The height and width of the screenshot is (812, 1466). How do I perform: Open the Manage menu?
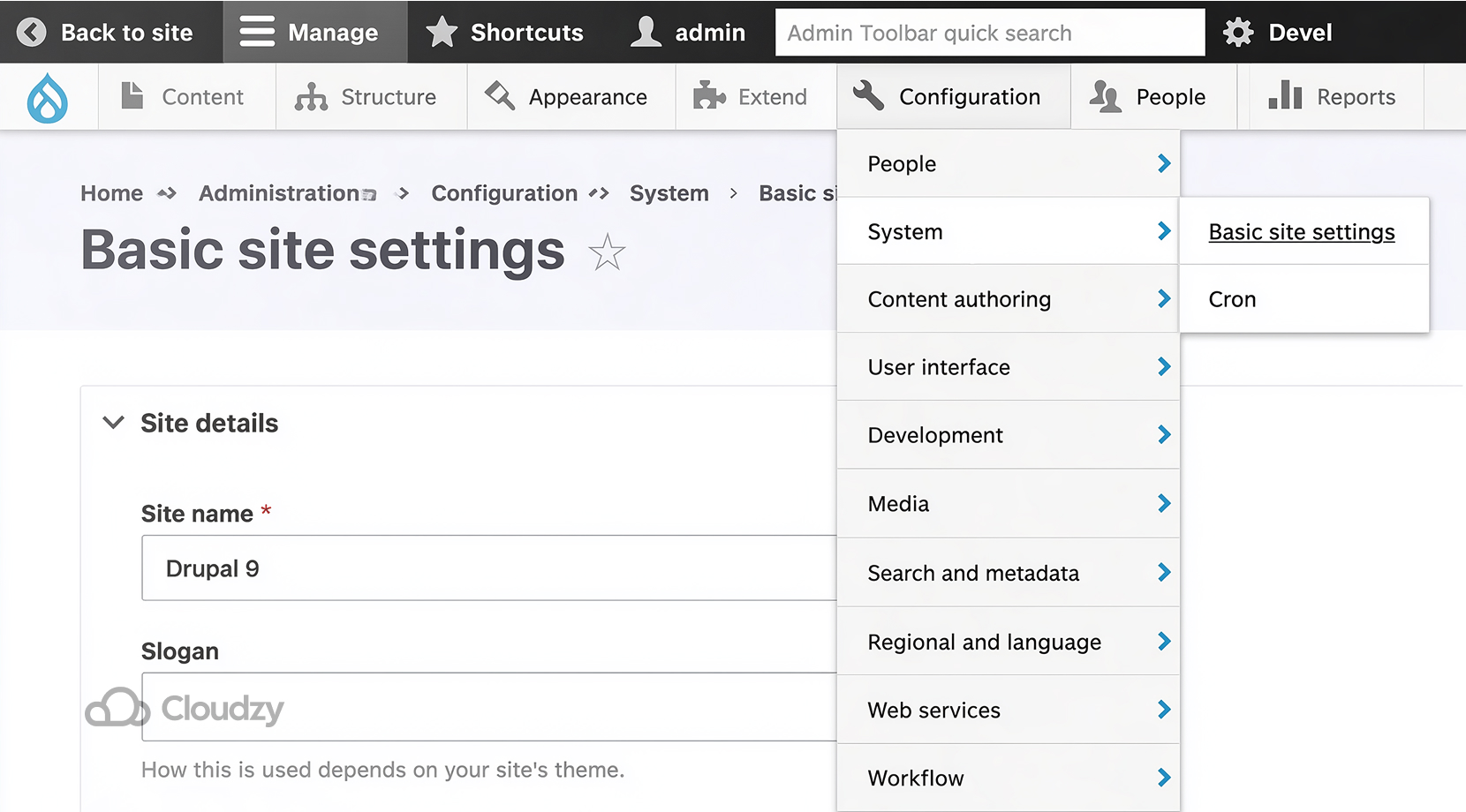315,32
